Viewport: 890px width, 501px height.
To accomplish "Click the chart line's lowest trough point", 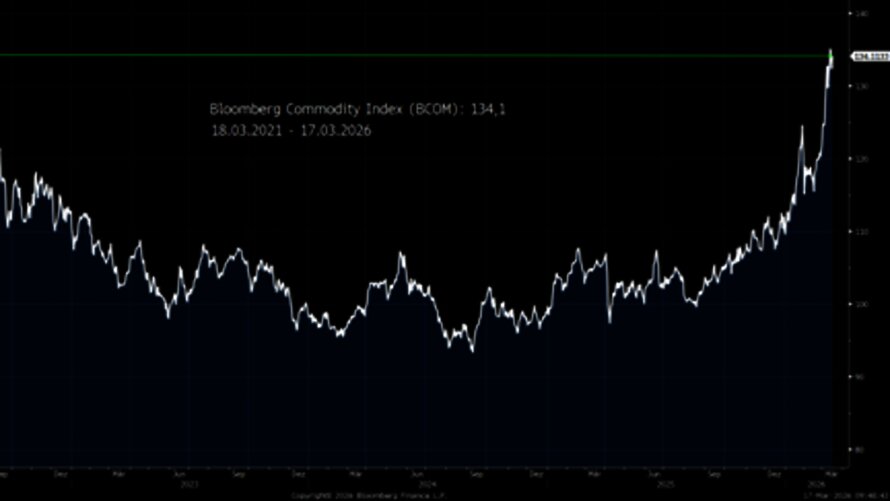I will (472, 349).
